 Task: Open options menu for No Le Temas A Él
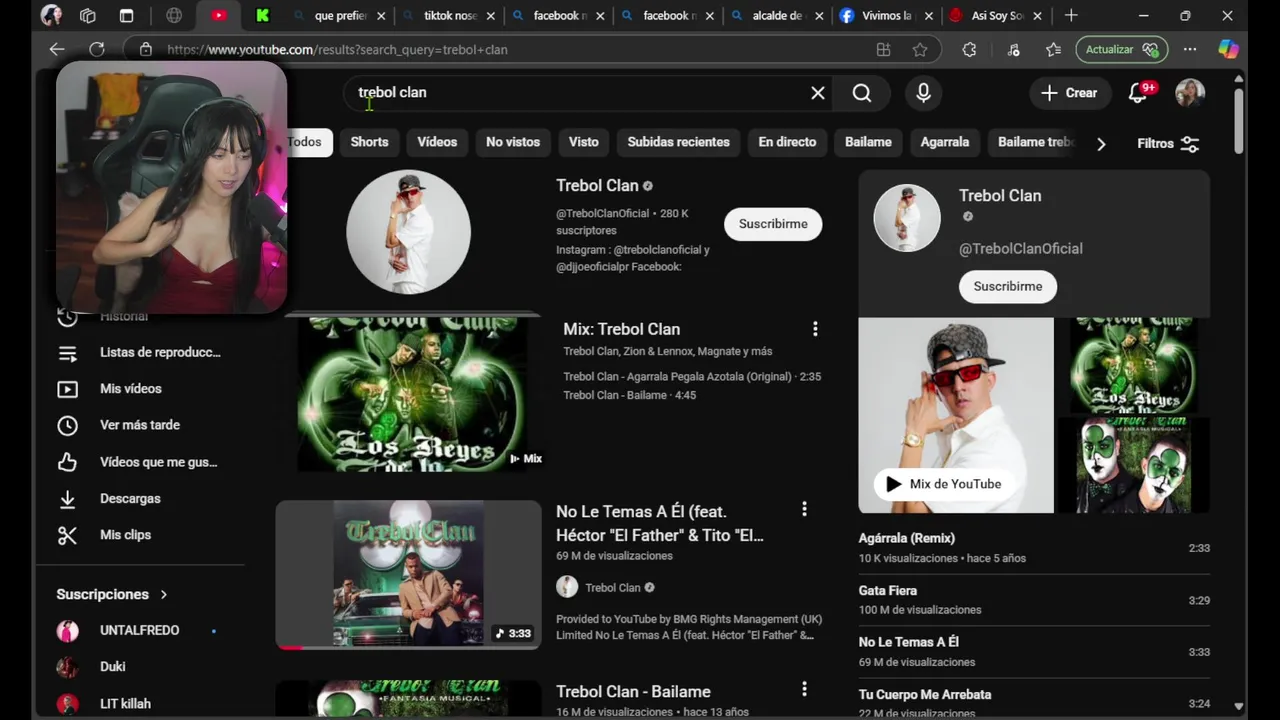804,510
